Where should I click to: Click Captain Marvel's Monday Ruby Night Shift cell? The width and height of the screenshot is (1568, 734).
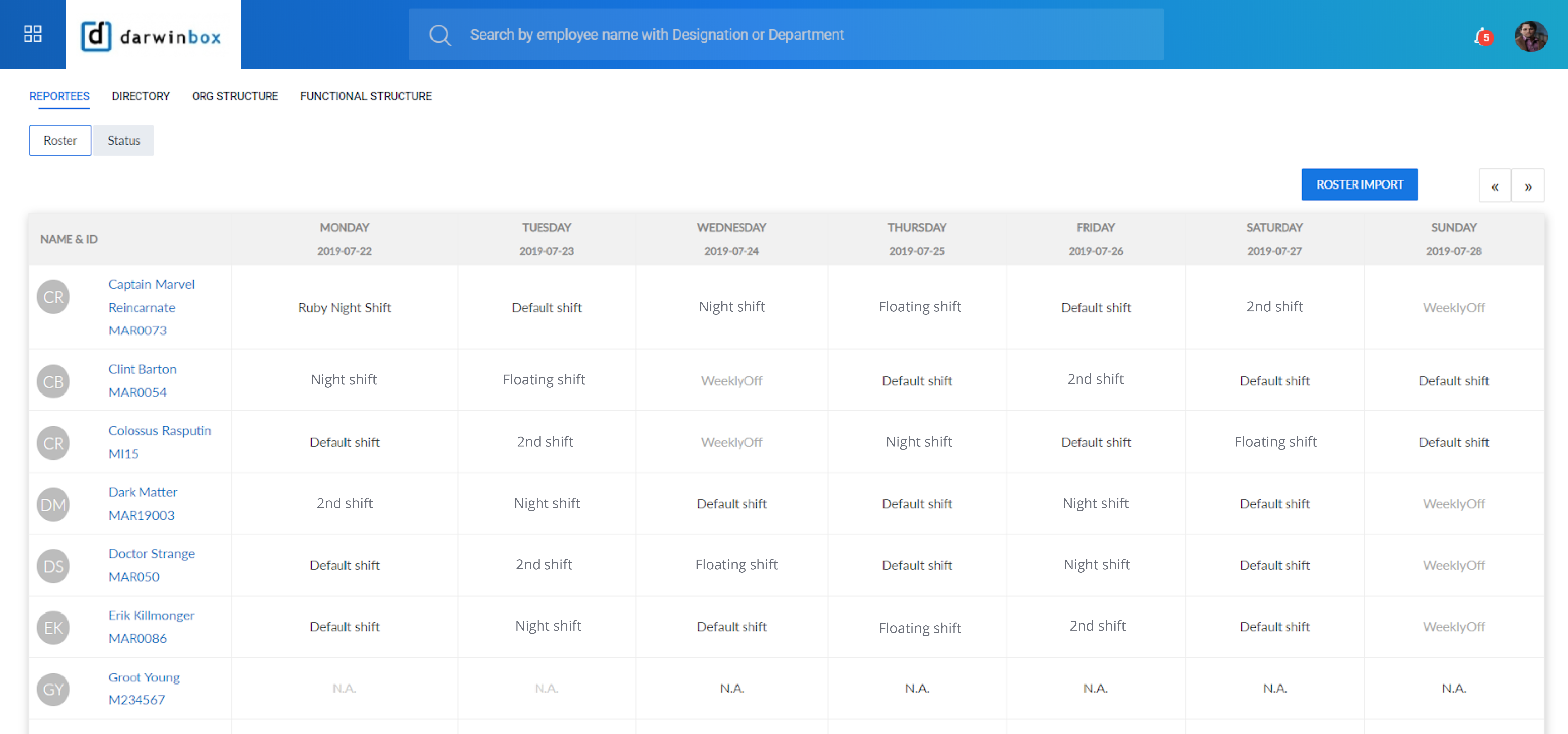344,307
